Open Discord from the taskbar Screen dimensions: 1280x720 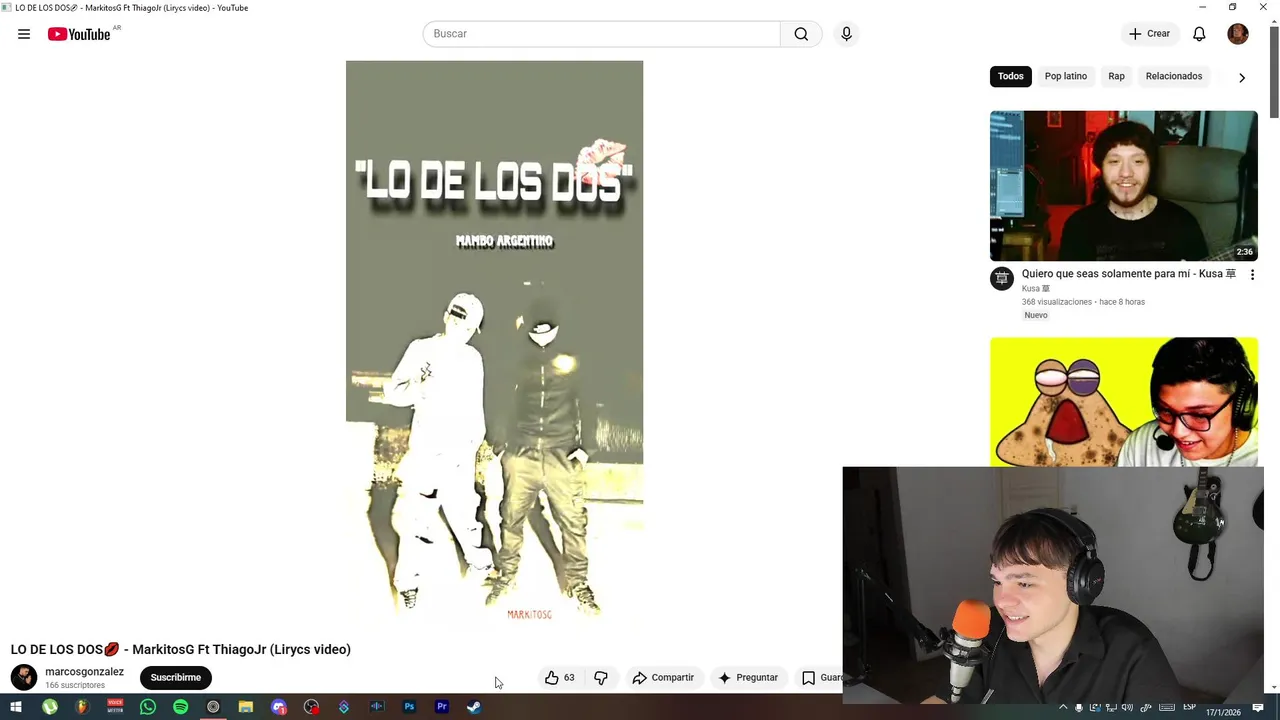[279, 707]
